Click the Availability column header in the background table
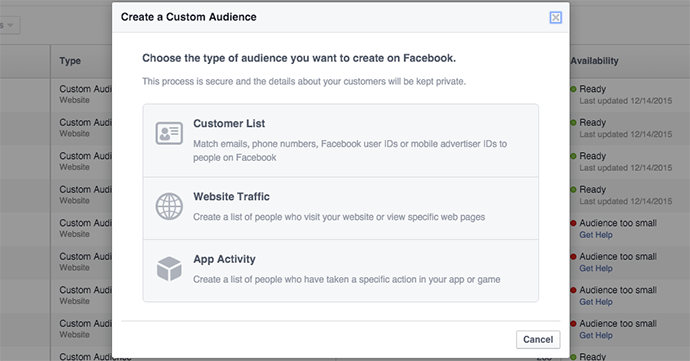 [x=595, y=61]
